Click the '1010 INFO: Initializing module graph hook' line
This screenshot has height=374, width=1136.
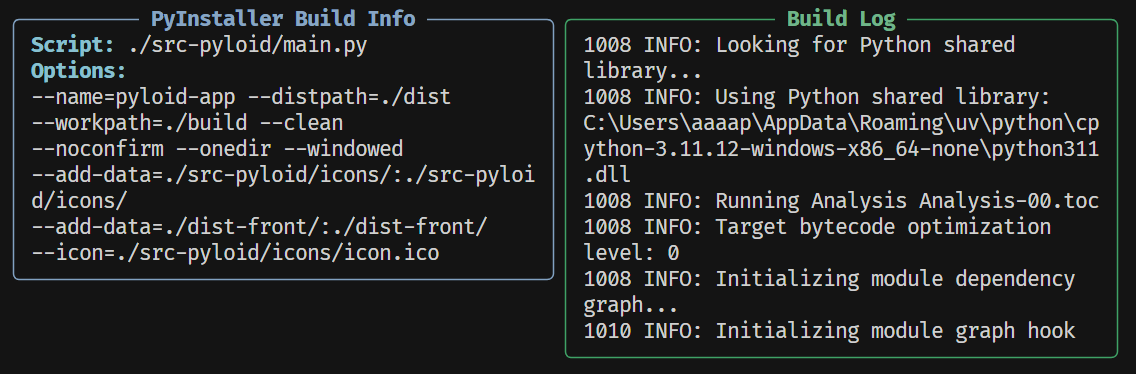pyautogui.click(x=830, y=331)
